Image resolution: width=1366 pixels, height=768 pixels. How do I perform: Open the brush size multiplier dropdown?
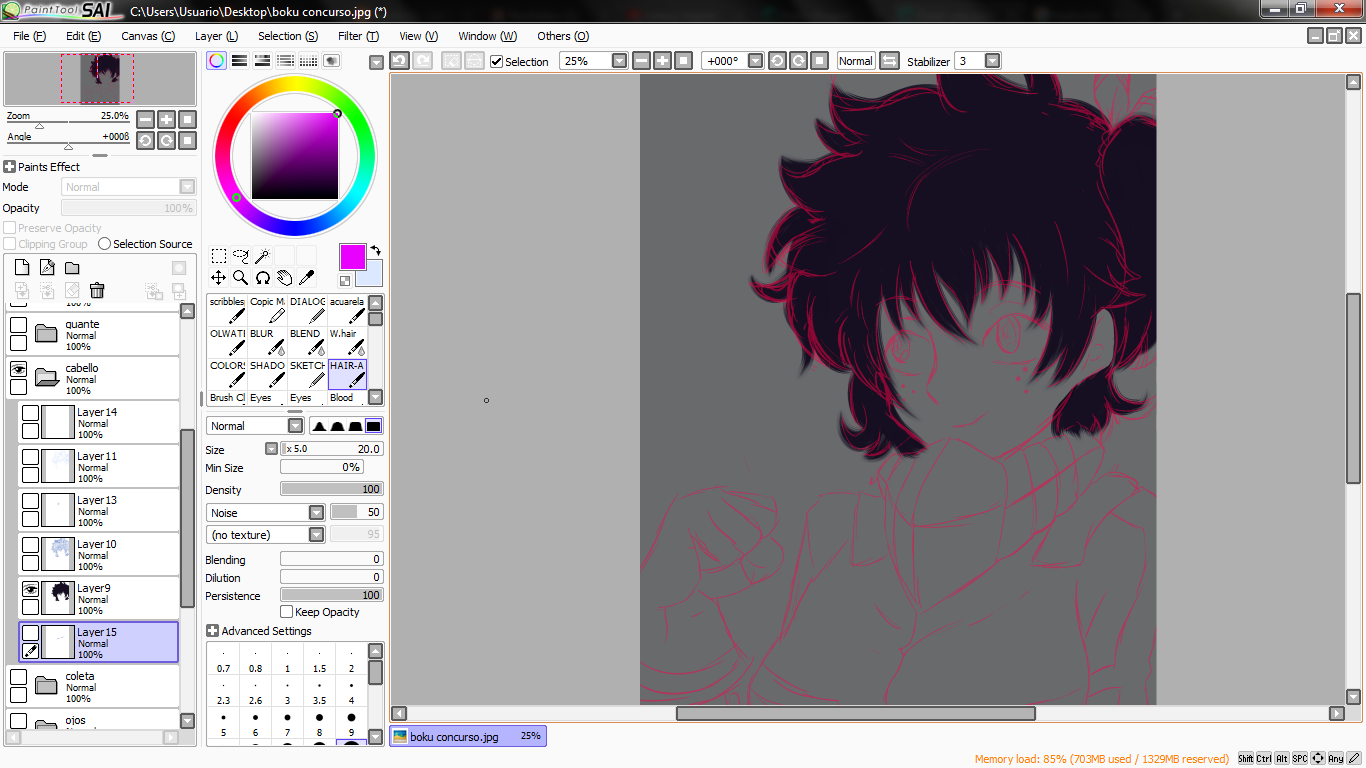271,449
